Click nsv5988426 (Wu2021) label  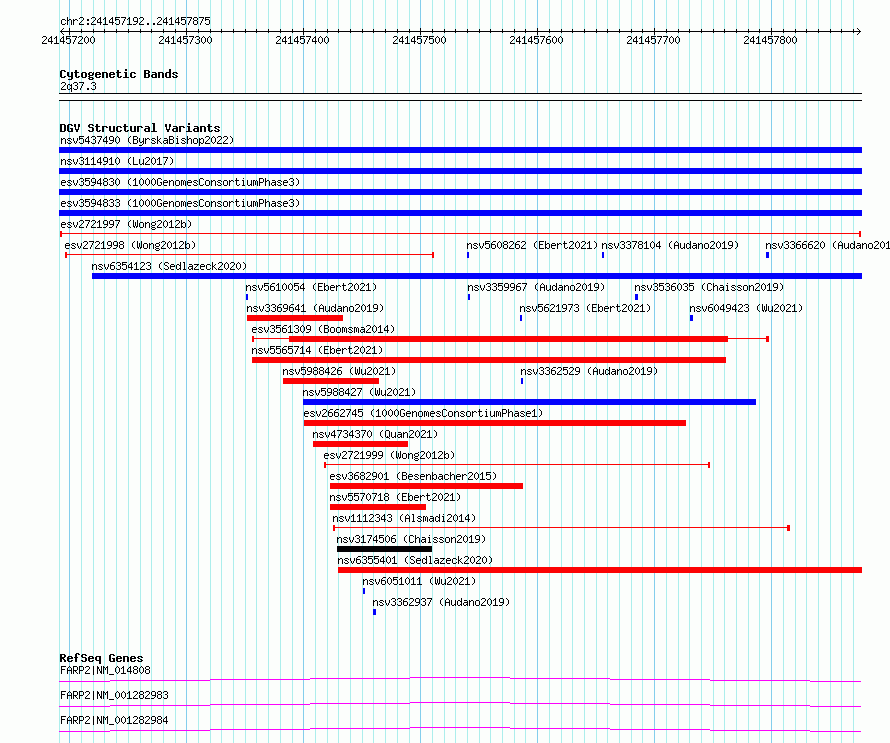339,371
